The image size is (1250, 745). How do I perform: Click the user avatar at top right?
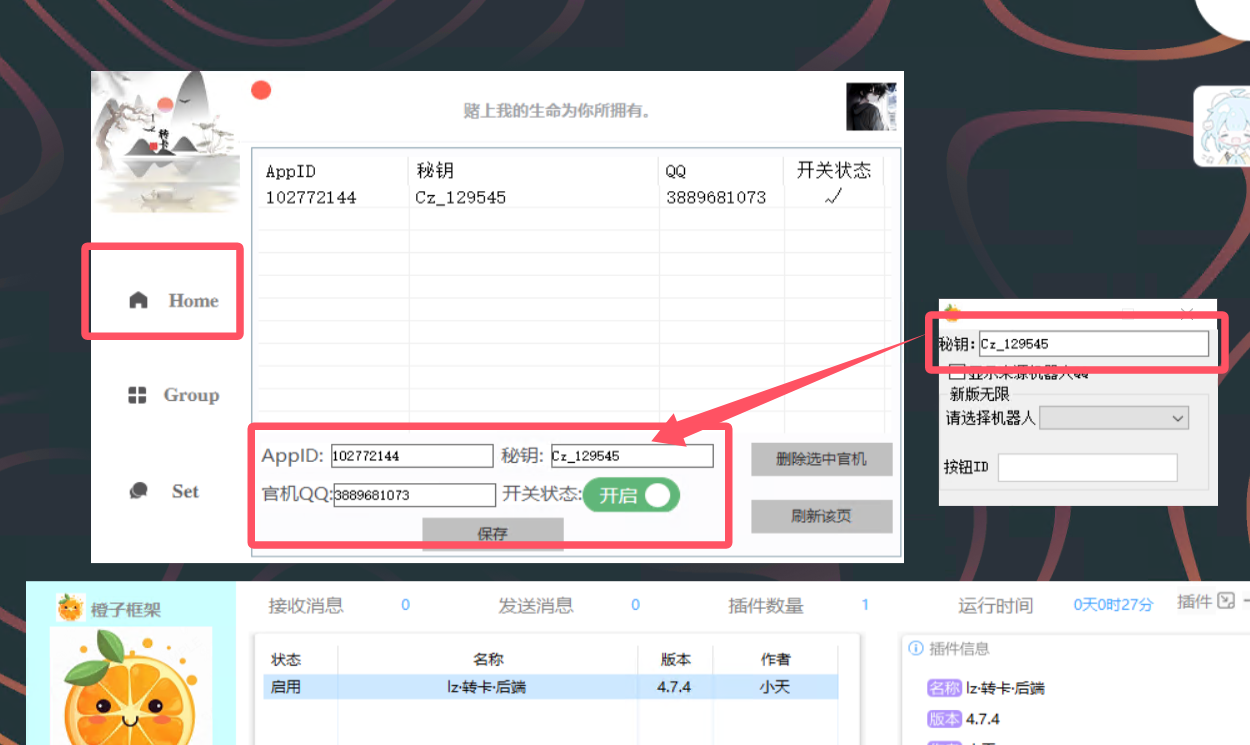(x=871, y=106)
